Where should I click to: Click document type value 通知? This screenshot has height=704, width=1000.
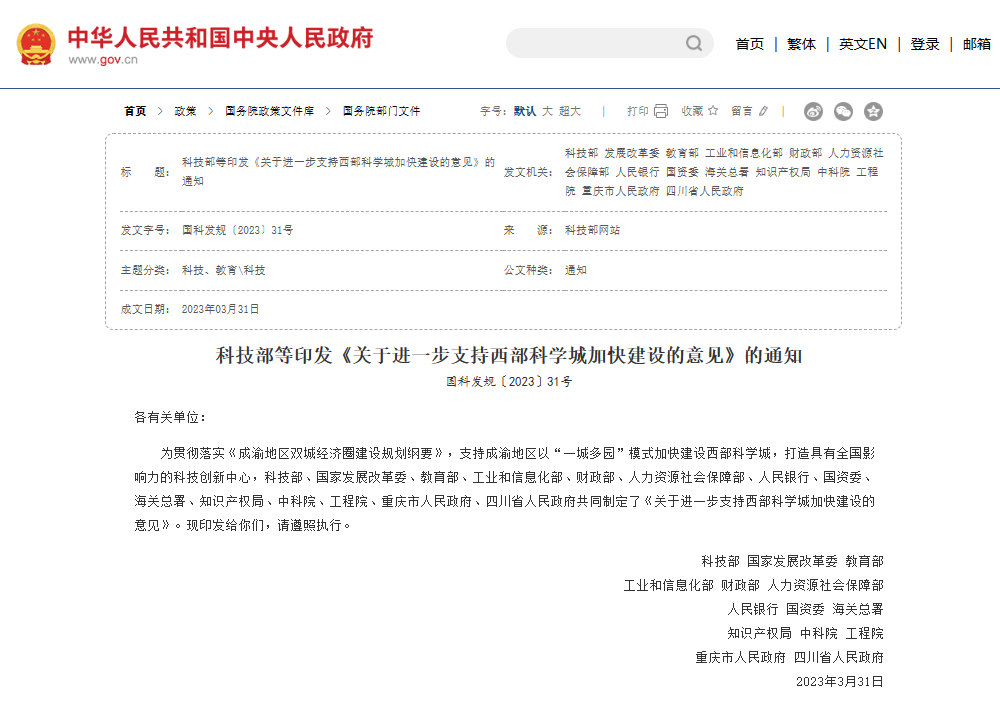click(x=575, y=270)
